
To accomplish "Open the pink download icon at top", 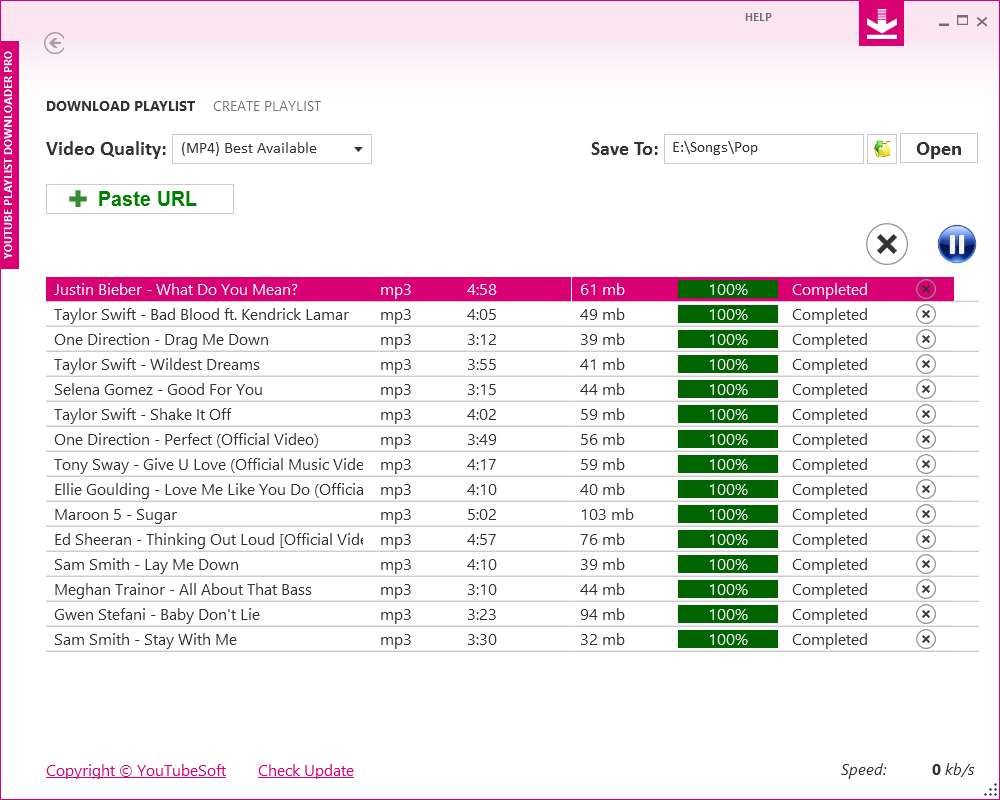I will [x=881, y=24].
